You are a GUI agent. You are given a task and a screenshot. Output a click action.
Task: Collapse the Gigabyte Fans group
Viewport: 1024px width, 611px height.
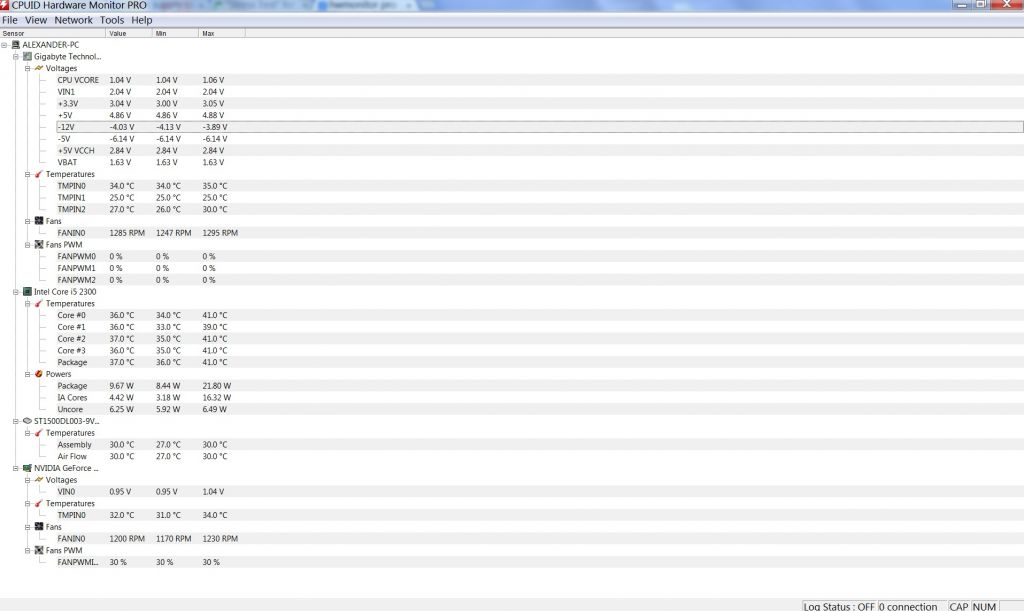27,221
